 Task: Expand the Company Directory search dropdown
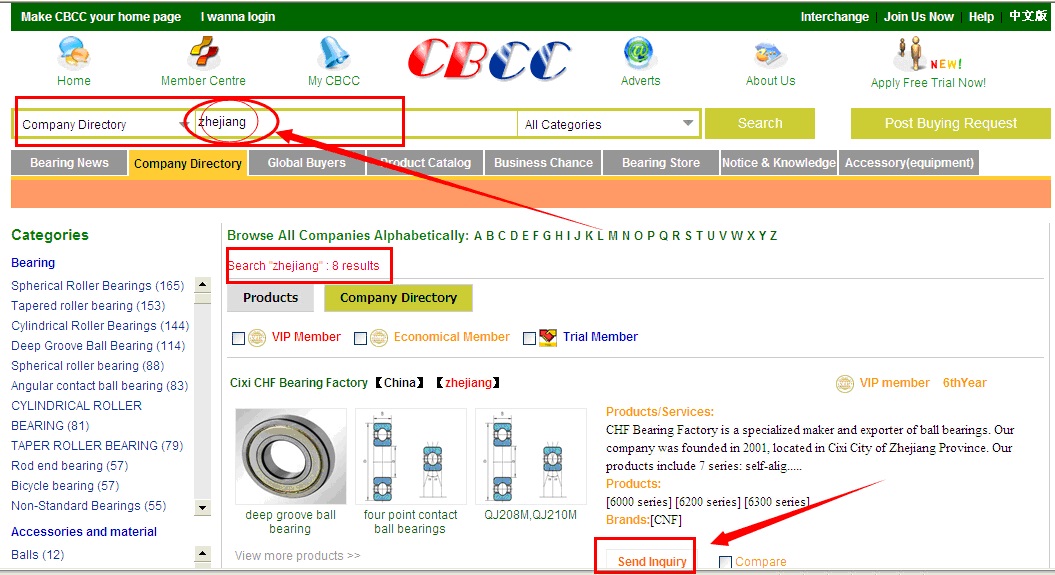184,124
